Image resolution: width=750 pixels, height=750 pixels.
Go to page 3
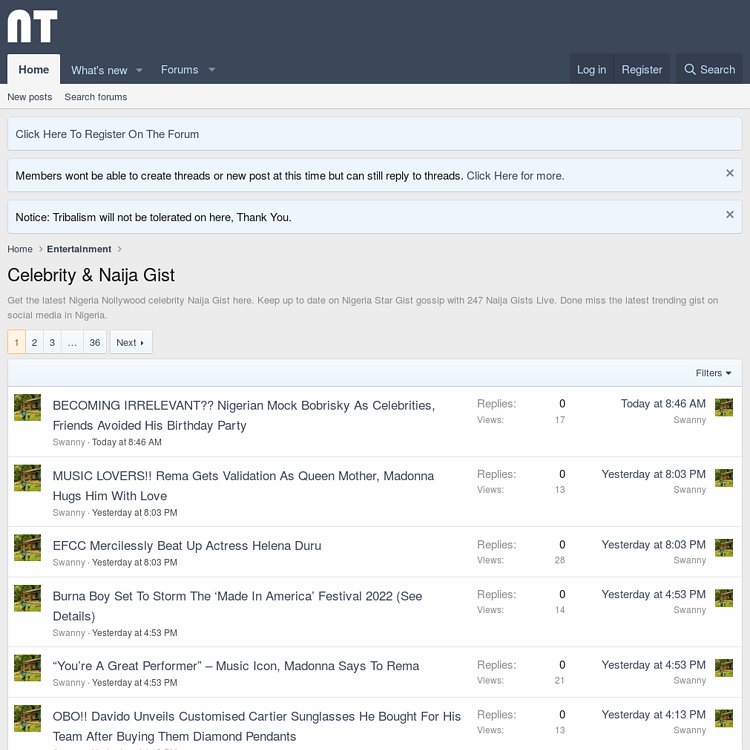click(52, 342)
